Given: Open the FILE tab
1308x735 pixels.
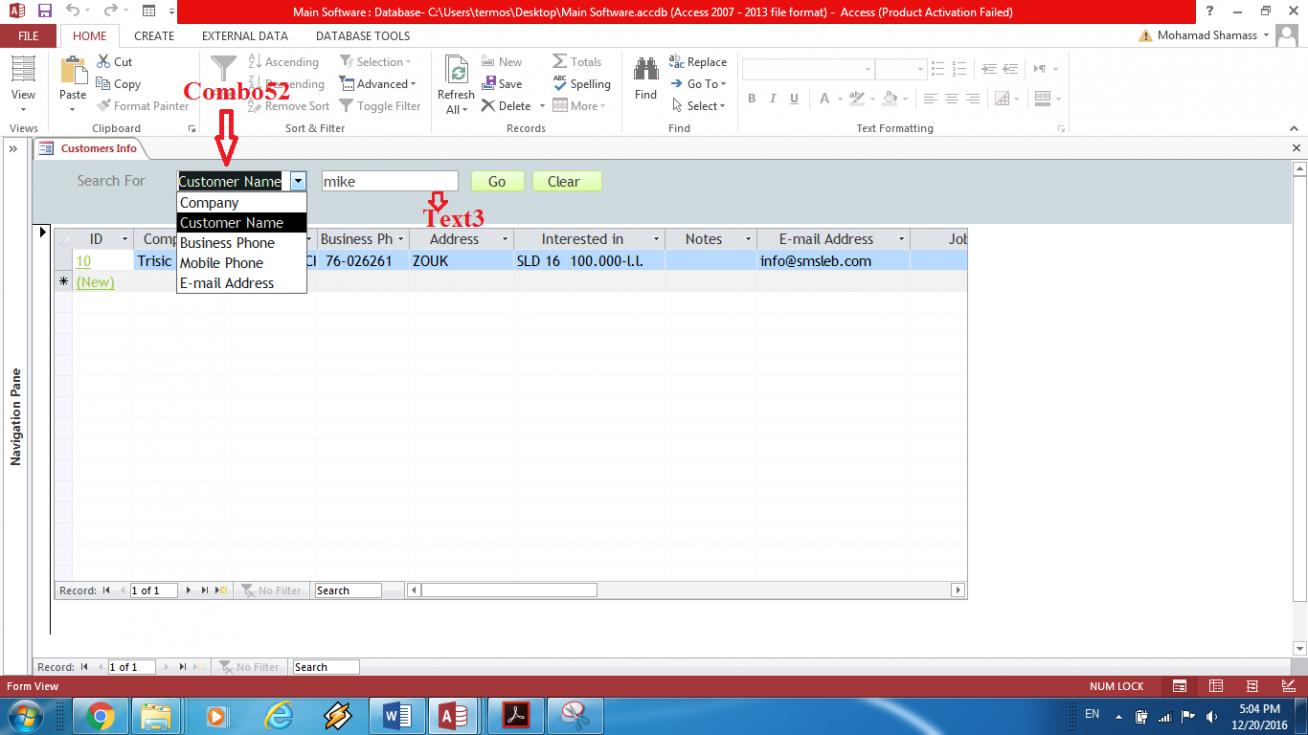Looking at the screenshot, I should coord(28,35).
